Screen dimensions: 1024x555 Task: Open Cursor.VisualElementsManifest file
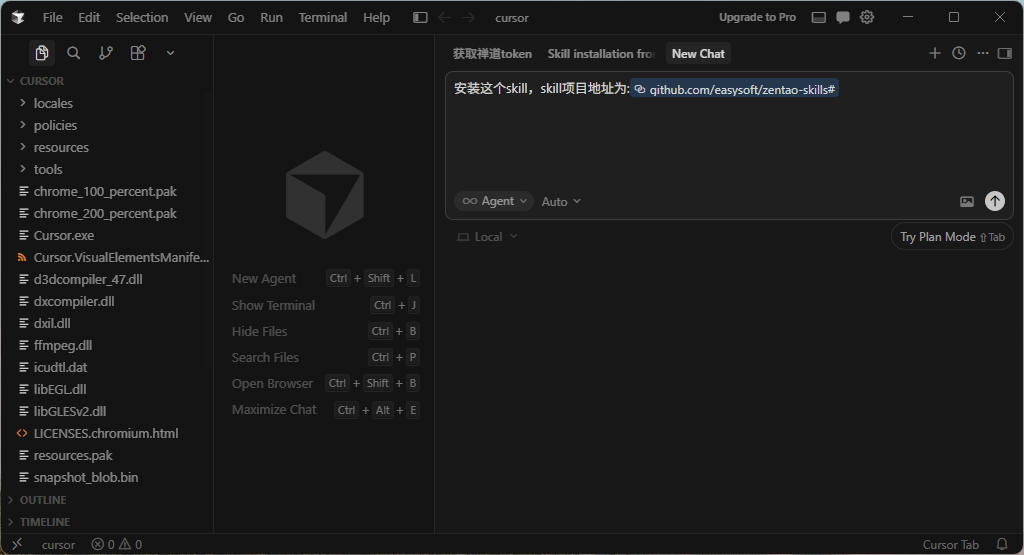coord(106,257)
